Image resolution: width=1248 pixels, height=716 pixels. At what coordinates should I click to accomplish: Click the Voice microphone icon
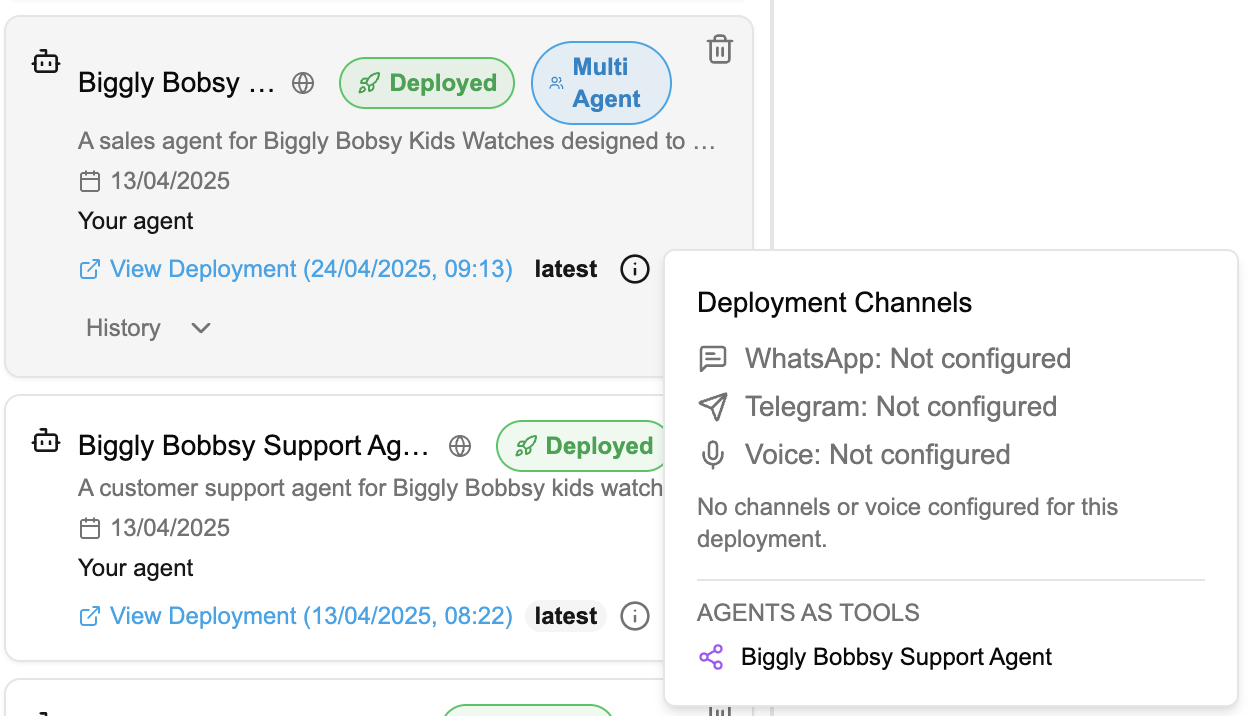712,455
